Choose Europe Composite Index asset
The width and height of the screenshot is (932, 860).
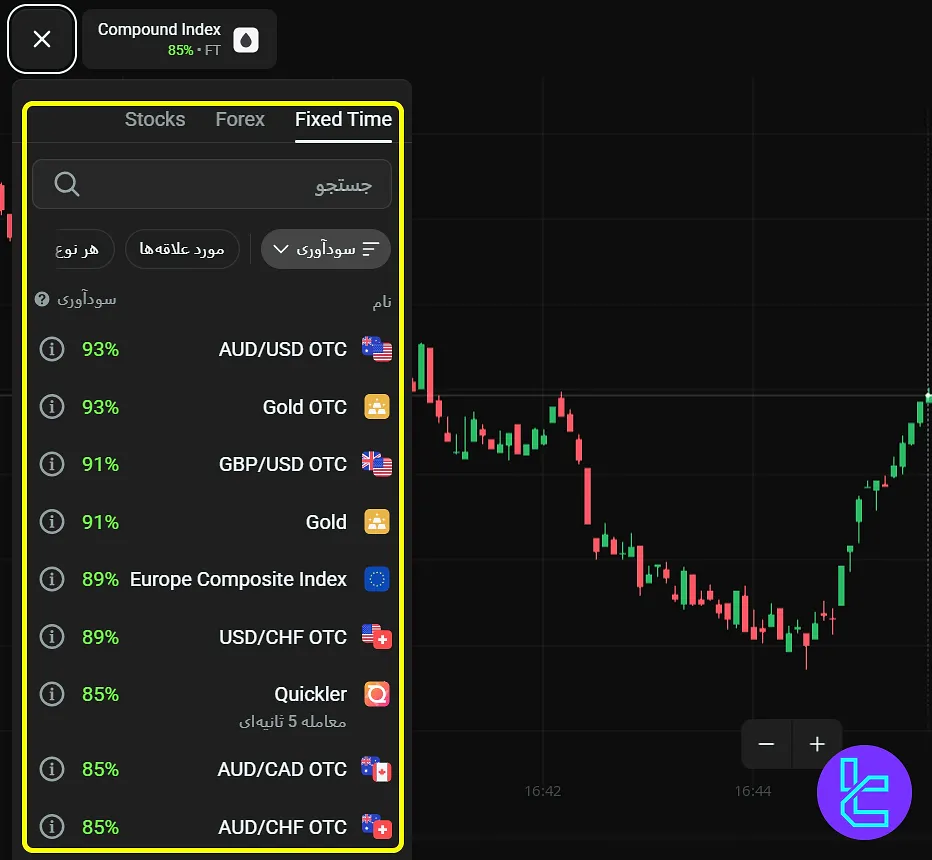tap(238, 579)
